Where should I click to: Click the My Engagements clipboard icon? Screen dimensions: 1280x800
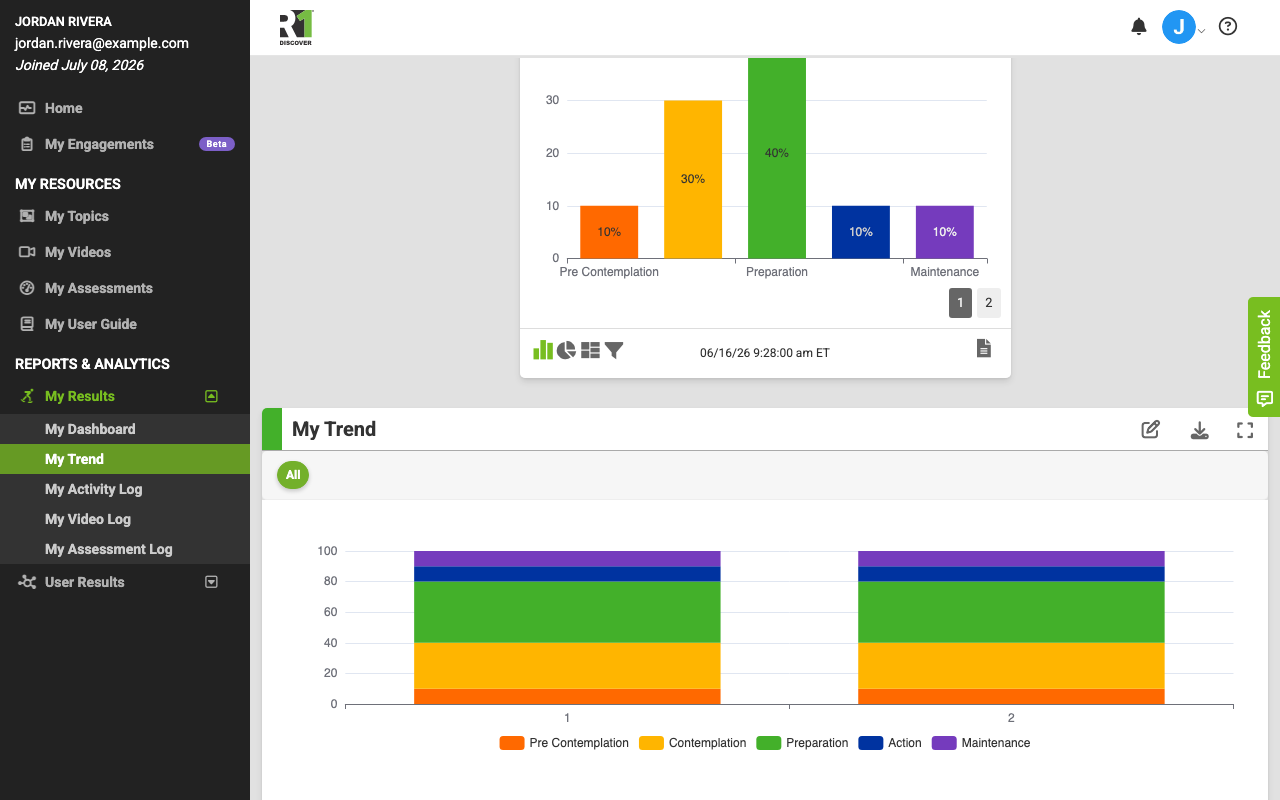tap(27, 144)
